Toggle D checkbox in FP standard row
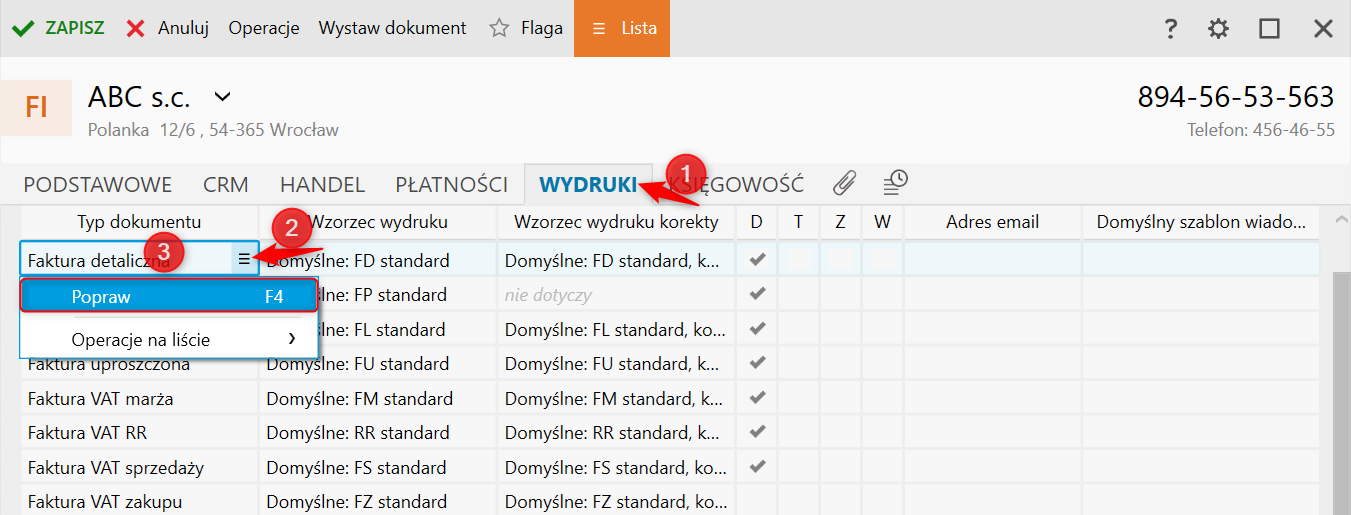1351x515 pixels. point(757,294)
